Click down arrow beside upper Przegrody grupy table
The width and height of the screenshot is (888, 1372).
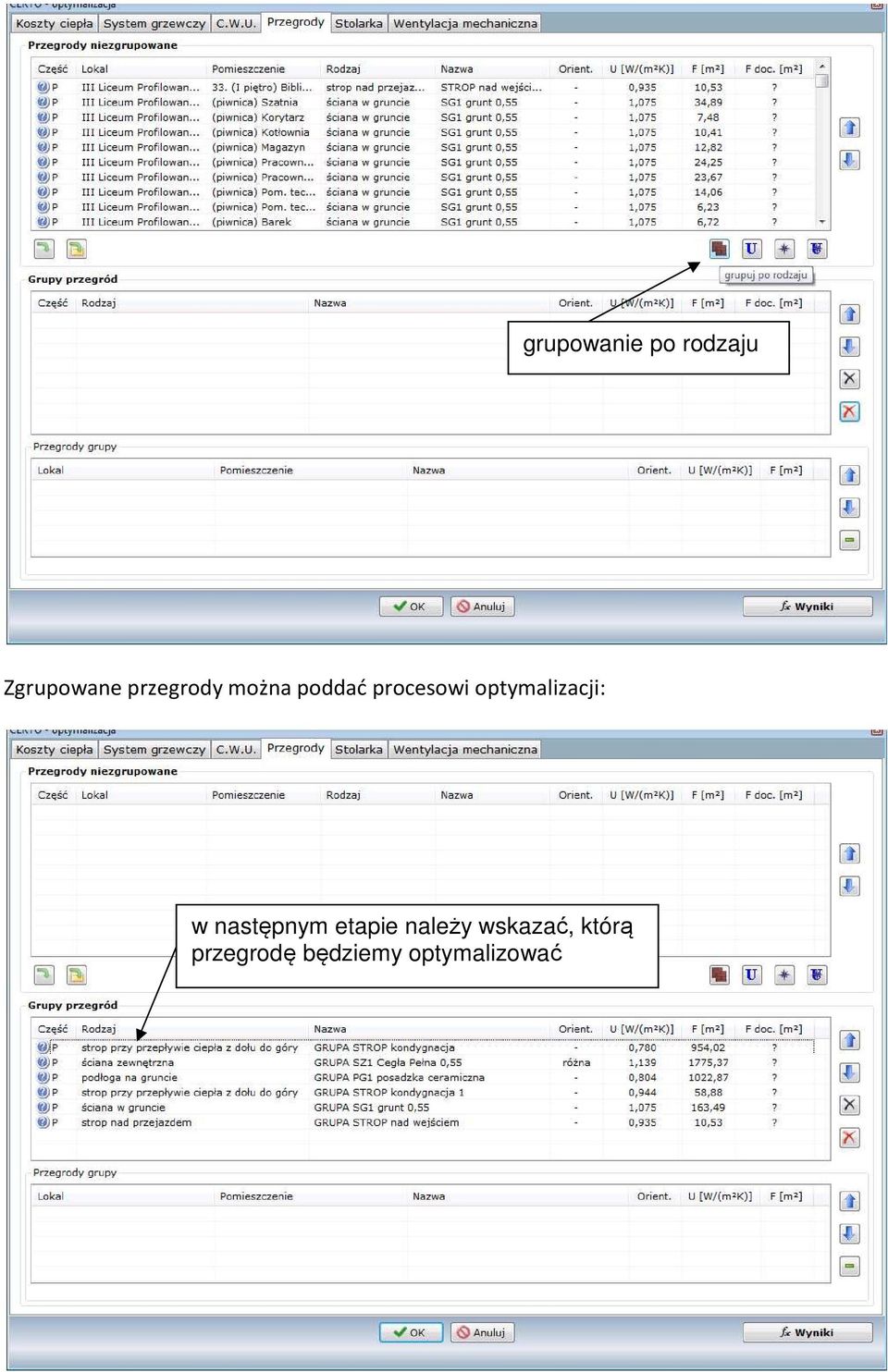coord(850,508)
